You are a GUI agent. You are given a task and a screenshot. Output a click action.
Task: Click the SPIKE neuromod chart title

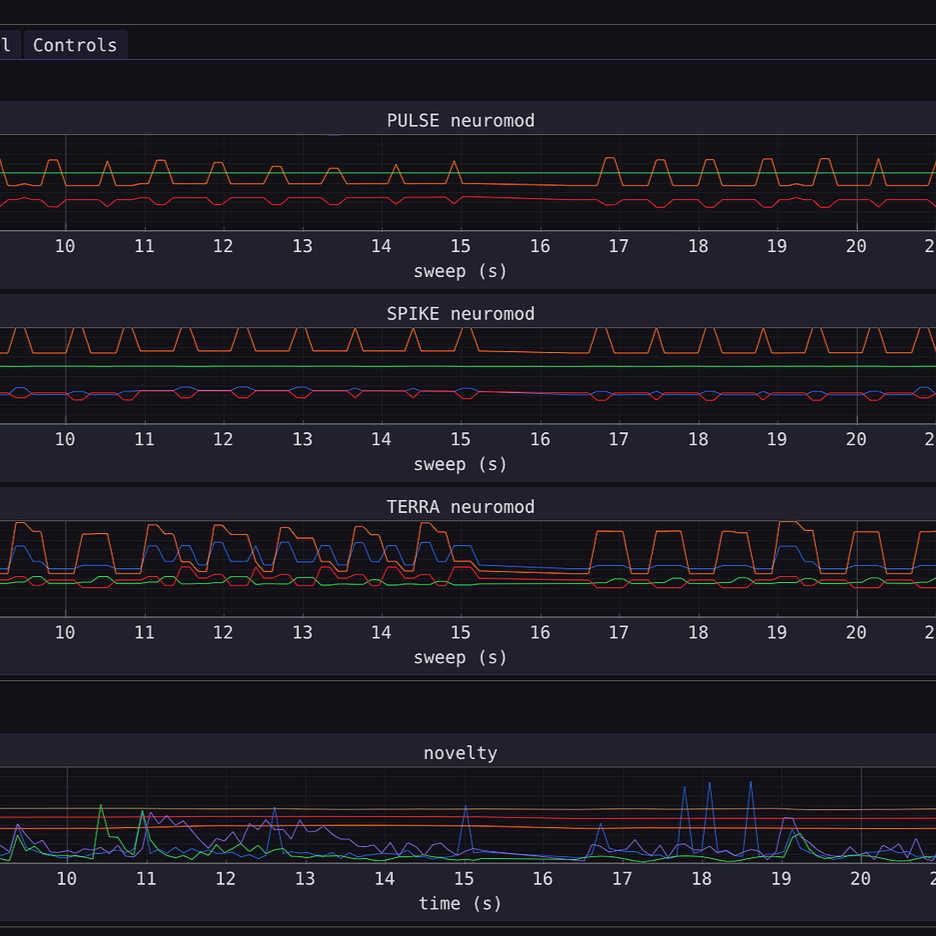tap(460, 313)
